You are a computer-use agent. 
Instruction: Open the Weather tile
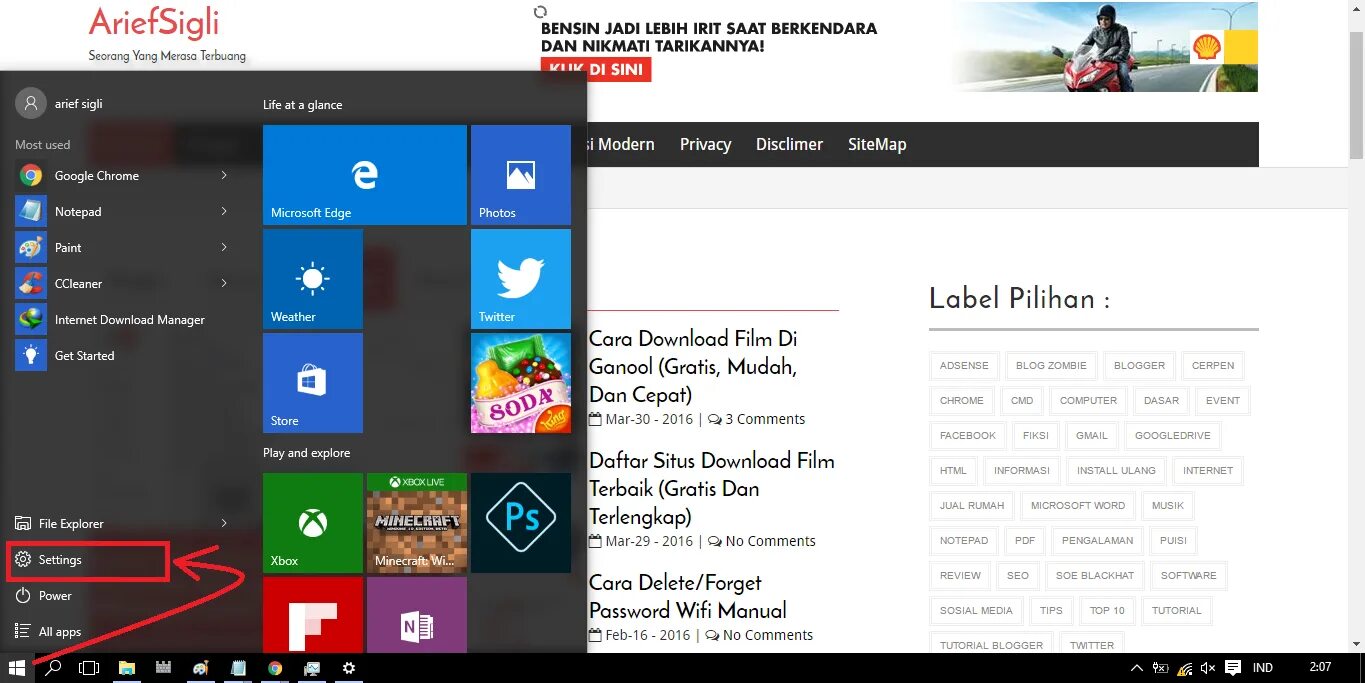pyautogui.click(x=313, y=279)
